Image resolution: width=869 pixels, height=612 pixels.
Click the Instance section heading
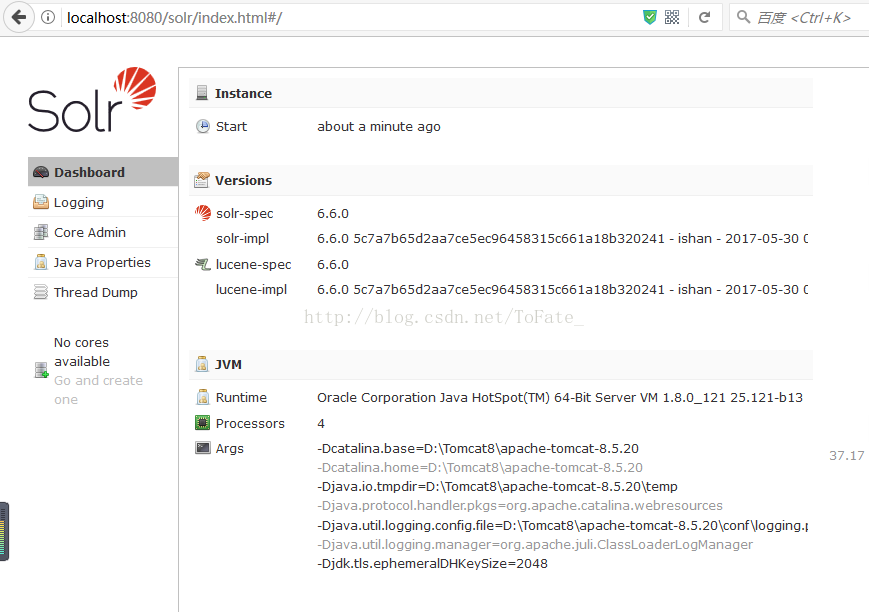point(243,94)
